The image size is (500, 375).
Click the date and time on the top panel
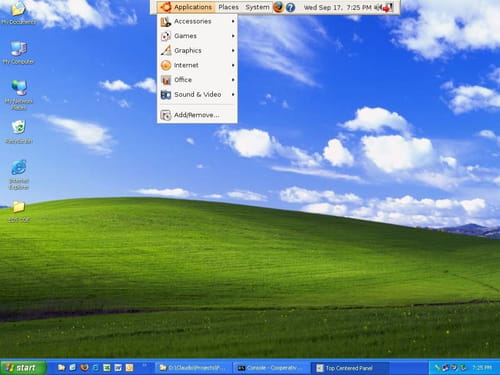coord(337,7)
